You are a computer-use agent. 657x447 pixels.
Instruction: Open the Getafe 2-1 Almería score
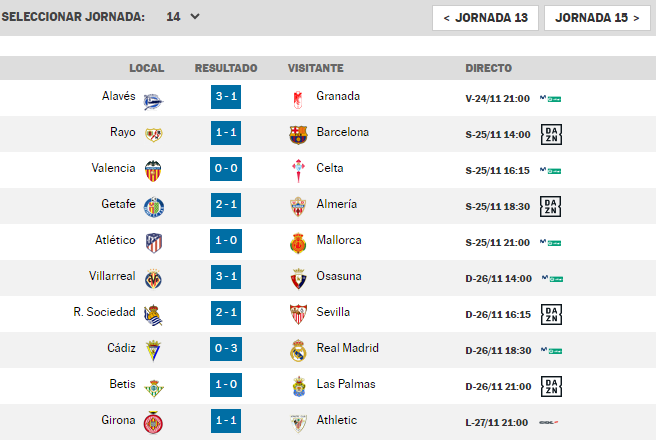226,204
